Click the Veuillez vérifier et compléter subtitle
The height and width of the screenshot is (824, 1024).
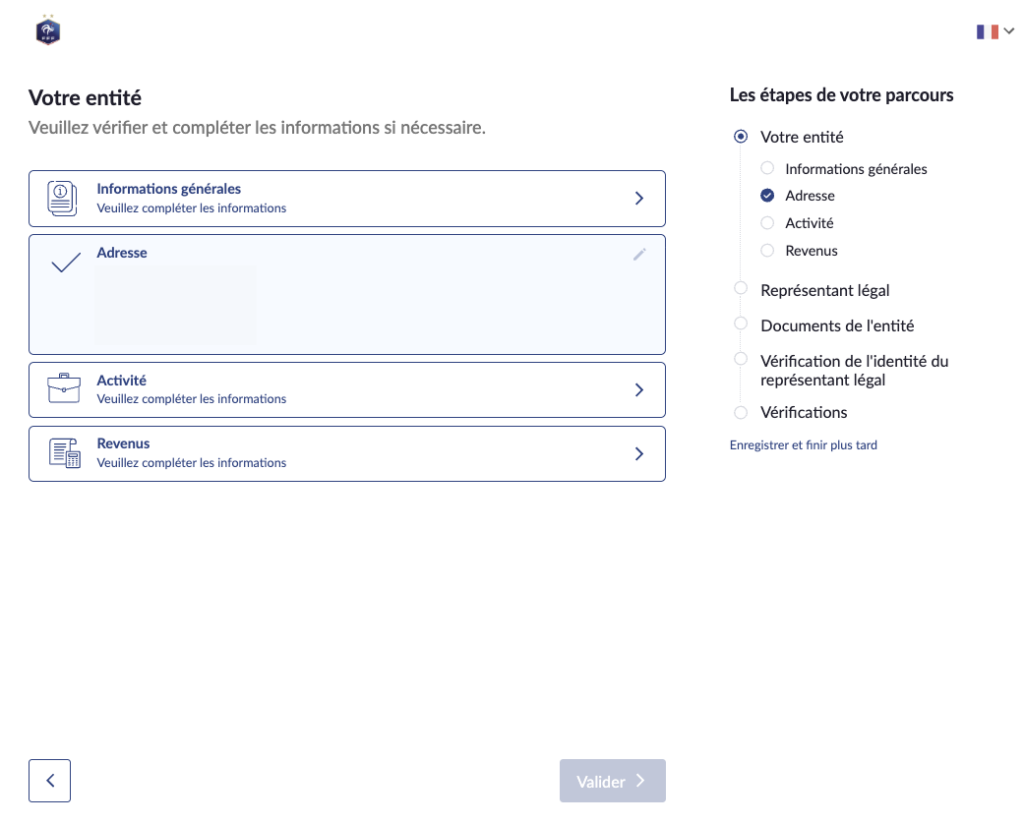[257, 127]
